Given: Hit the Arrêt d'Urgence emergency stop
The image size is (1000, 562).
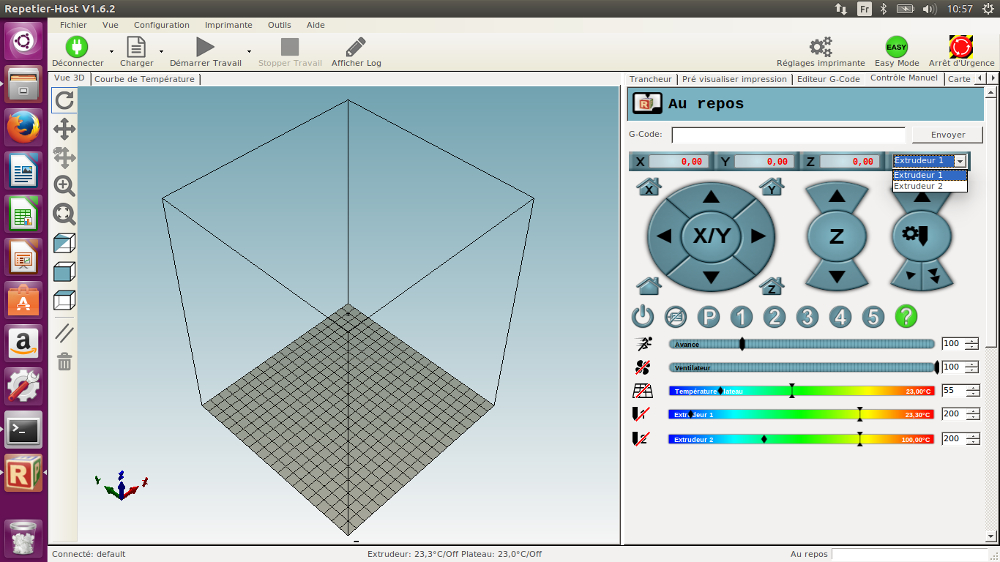Looking at the screenshot, I should click(x=960, y=47).
